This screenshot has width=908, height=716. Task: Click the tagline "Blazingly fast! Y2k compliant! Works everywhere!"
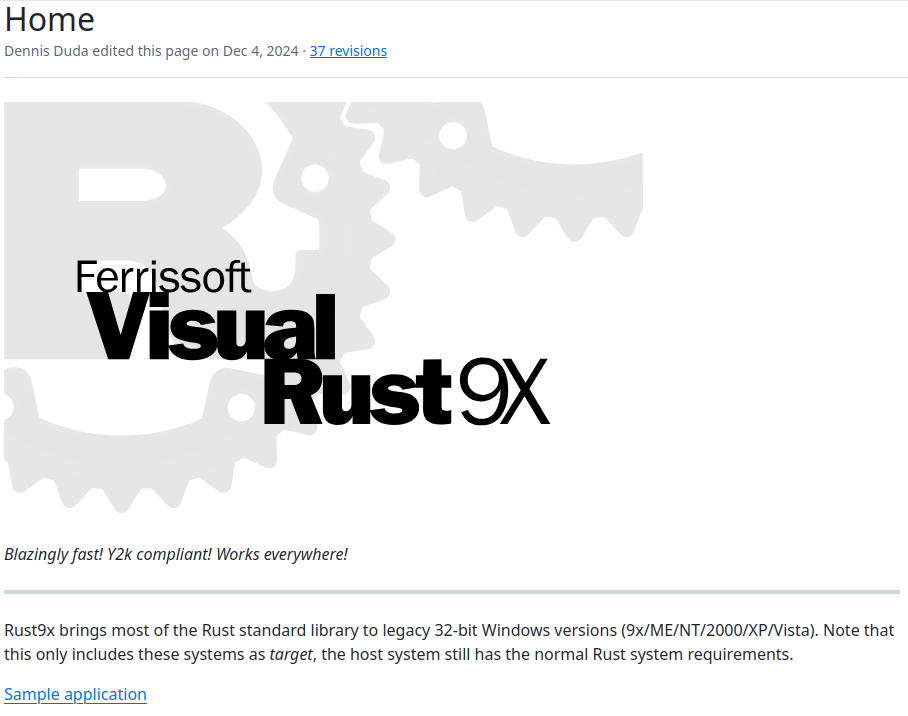click(x=176, y=554)
